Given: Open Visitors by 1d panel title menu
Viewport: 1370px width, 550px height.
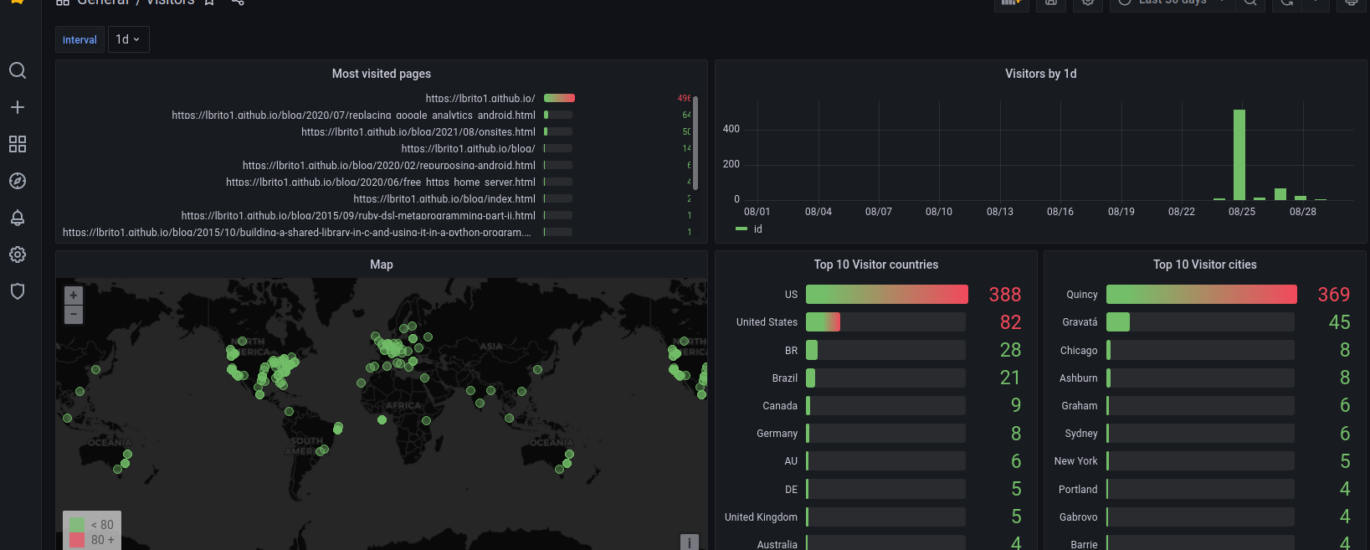Looking at the screenshot, I should [1040, 73].
